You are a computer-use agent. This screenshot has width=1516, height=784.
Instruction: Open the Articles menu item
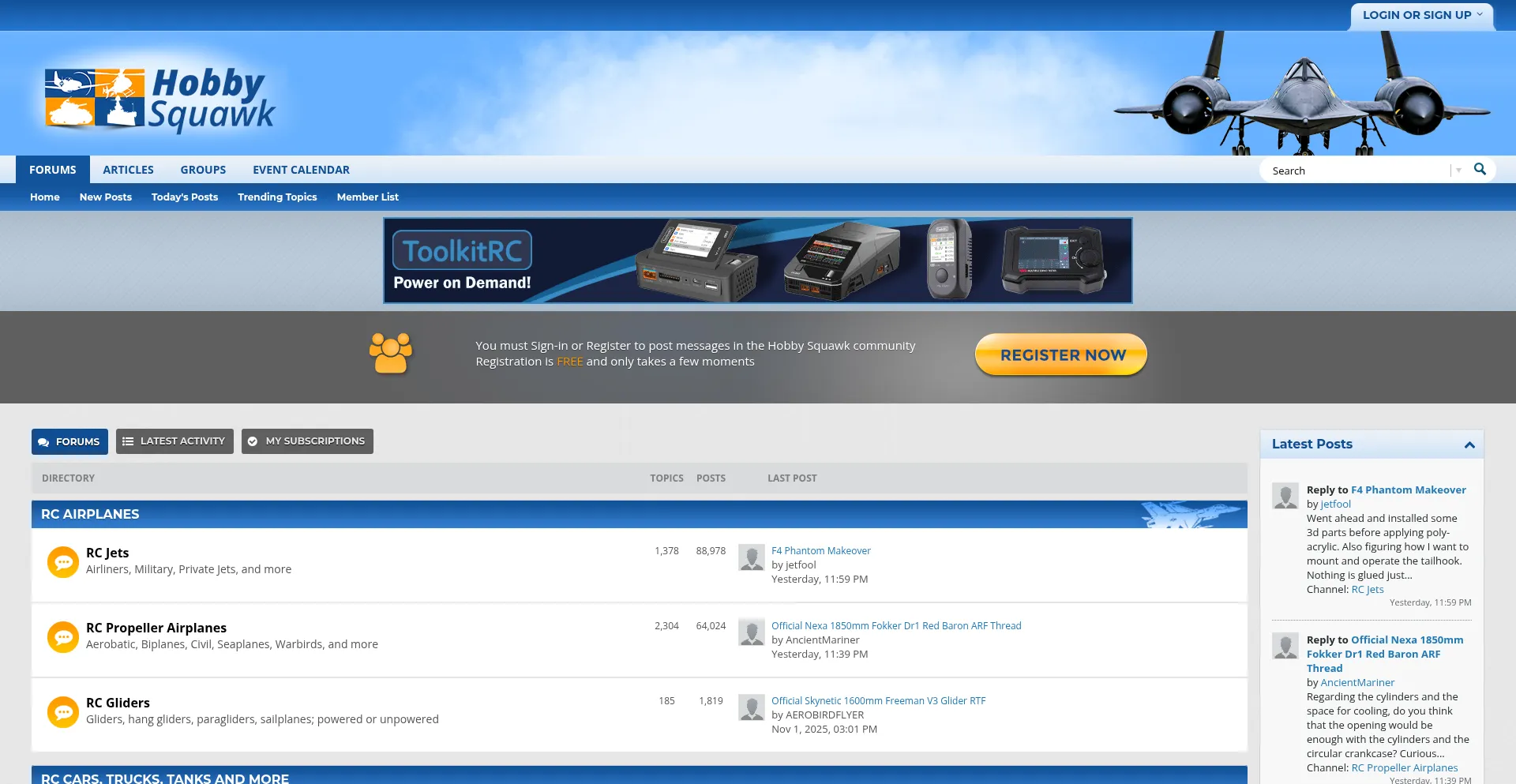pos(128,170)
